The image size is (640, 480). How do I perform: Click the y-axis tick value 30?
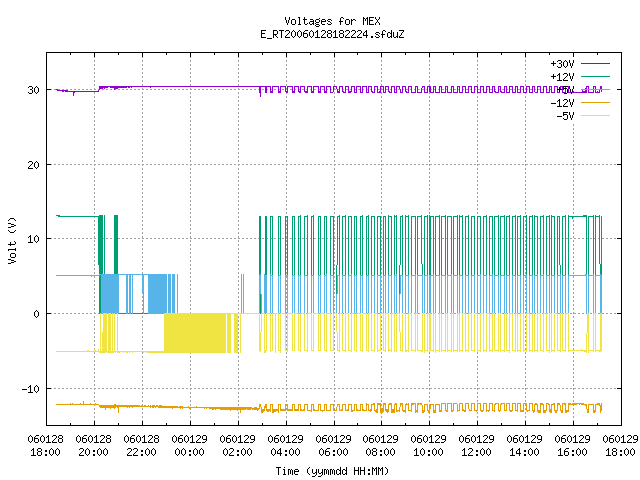[x=33, y=90]
